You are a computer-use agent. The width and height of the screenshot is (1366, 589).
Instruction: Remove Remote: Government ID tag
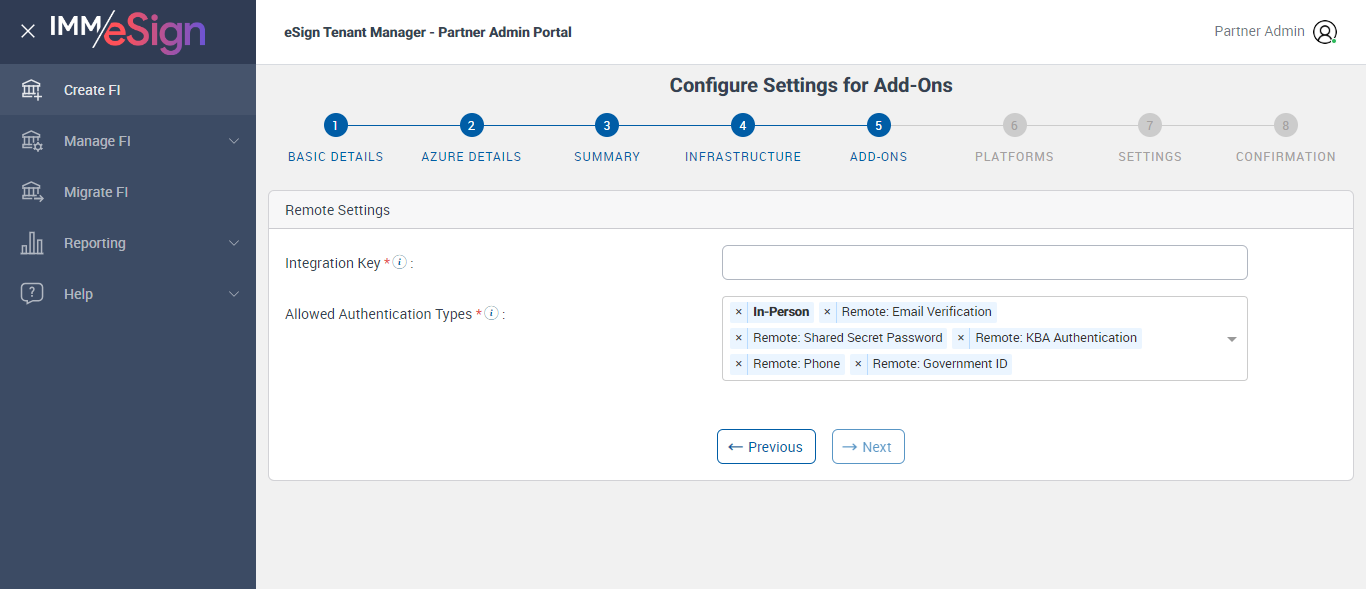pos(858,364)
